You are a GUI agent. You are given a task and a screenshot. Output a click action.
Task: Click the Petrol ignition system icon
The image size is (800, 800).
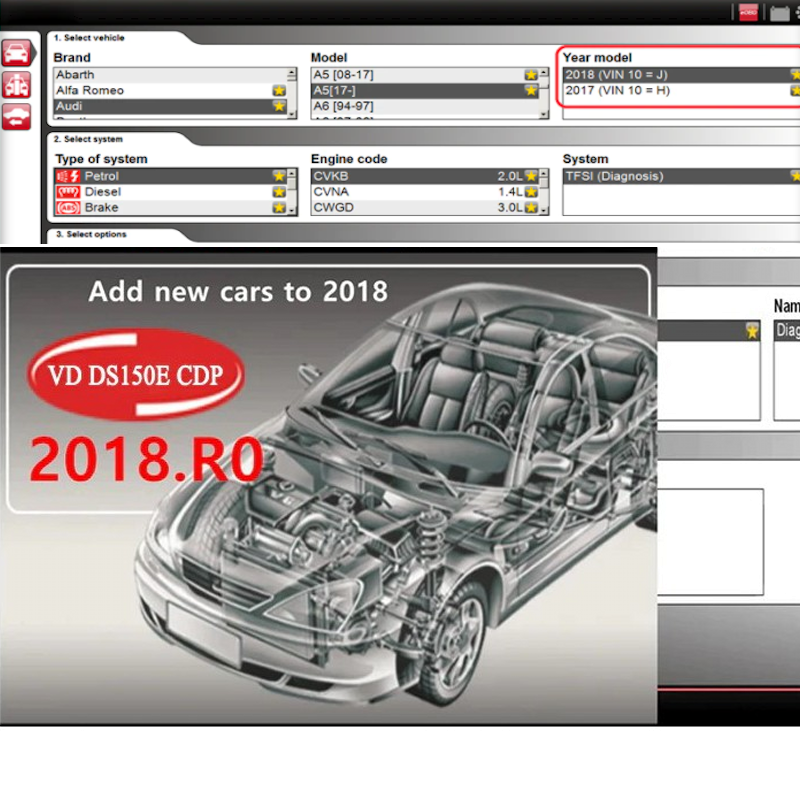click(x=68, y=177)
